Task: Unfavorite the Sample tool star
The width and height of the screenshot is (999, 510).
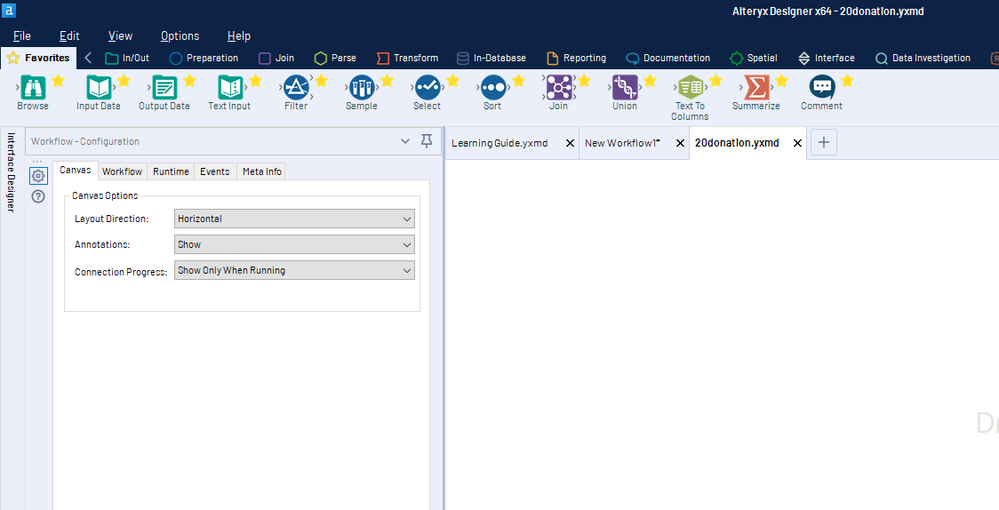Action: (387, 80)
